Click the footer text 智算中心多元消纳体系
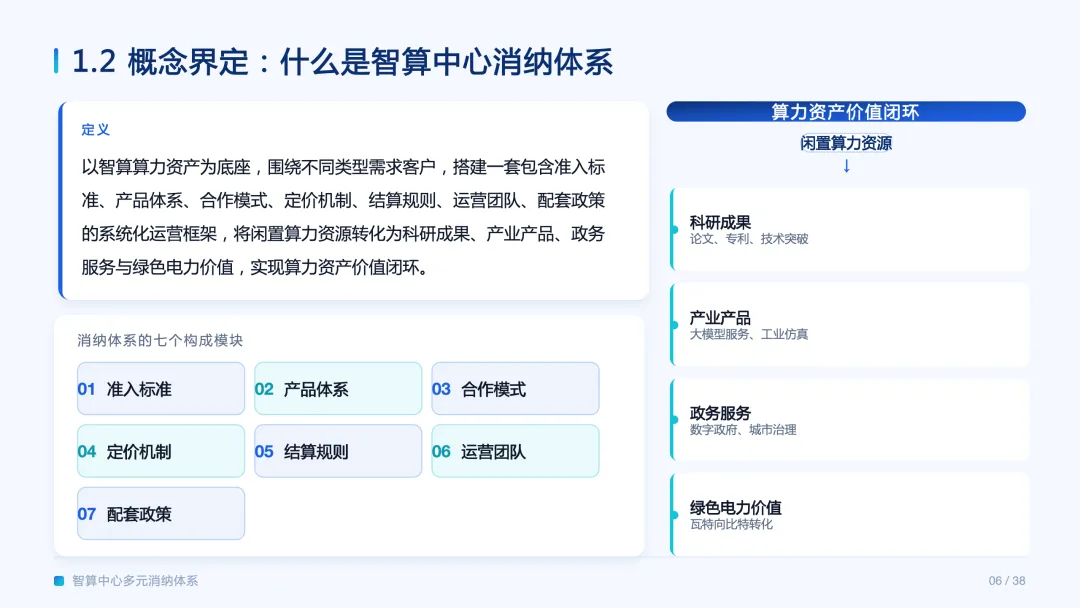Viewport: 1080px width, 608px height. pos(135,581)
